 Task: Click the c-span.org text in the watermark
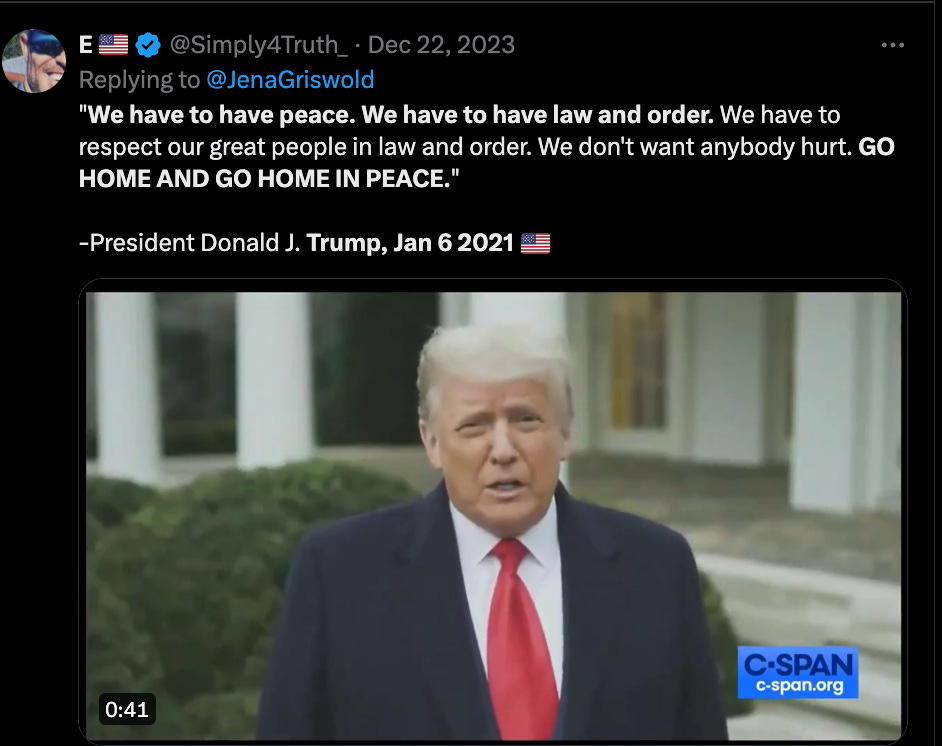[x=799, y=685]
